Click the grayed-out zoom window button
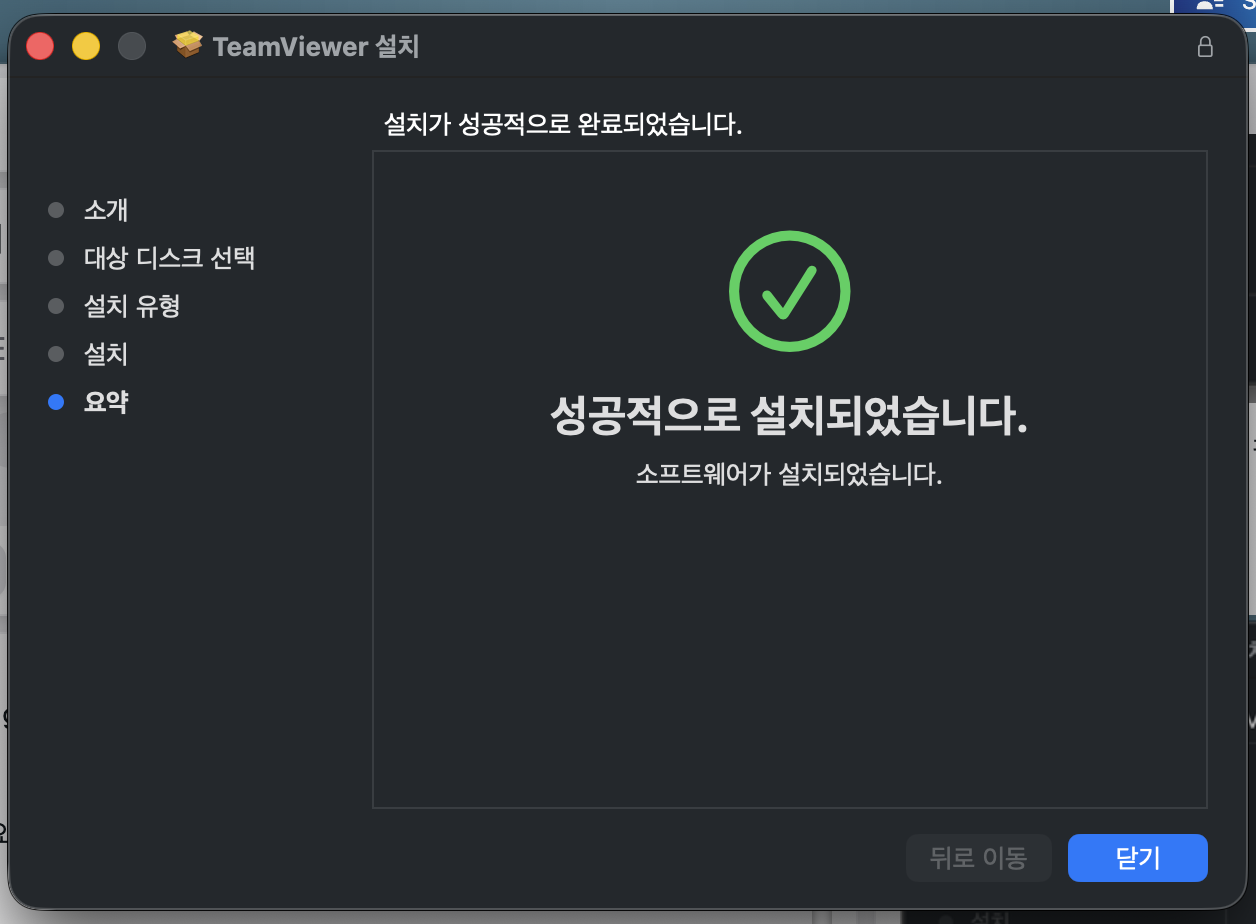 coord(132,46)
